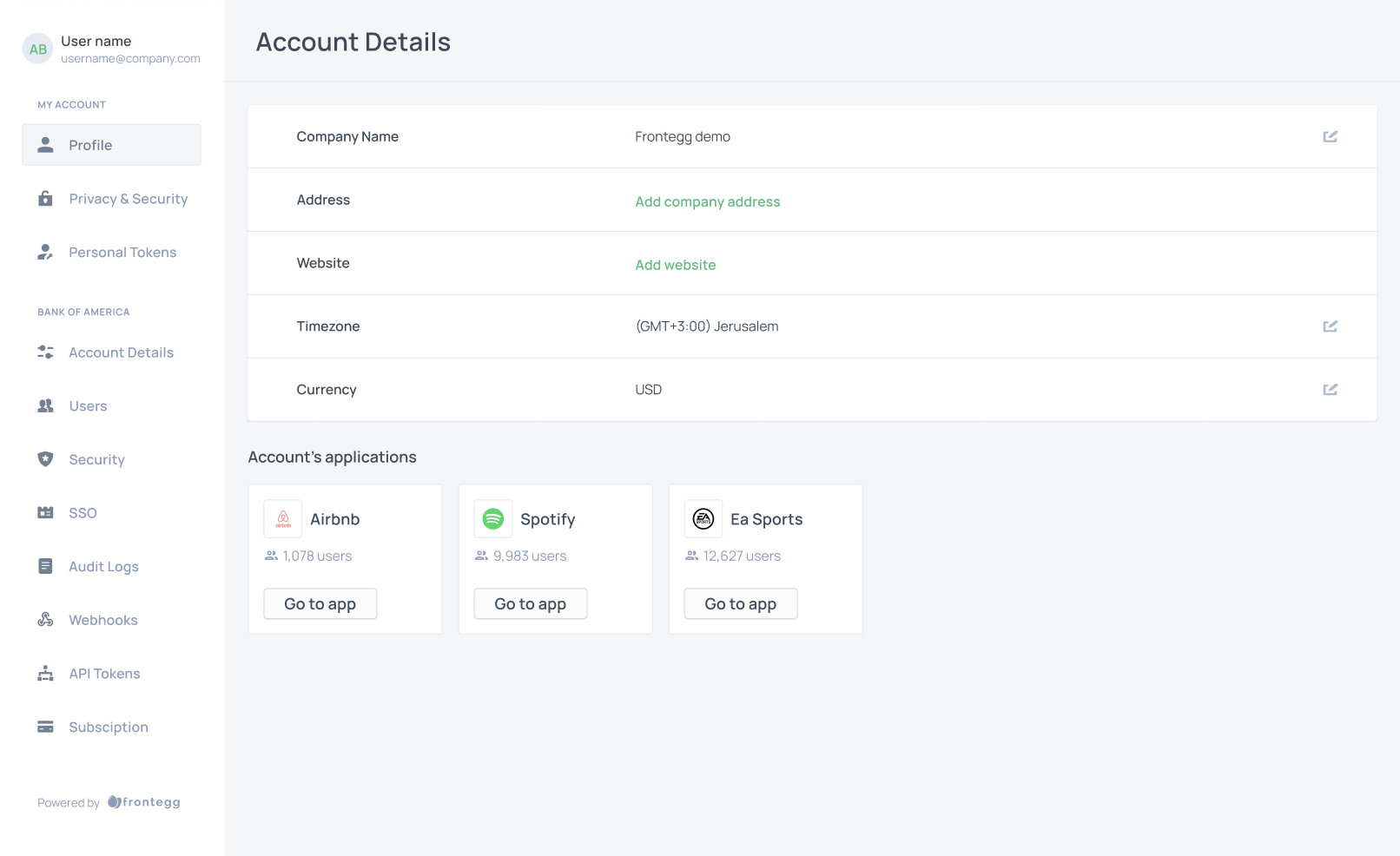Click the Add website link
The width and height of the screenshot is (1400, 856).
(675, 265)
